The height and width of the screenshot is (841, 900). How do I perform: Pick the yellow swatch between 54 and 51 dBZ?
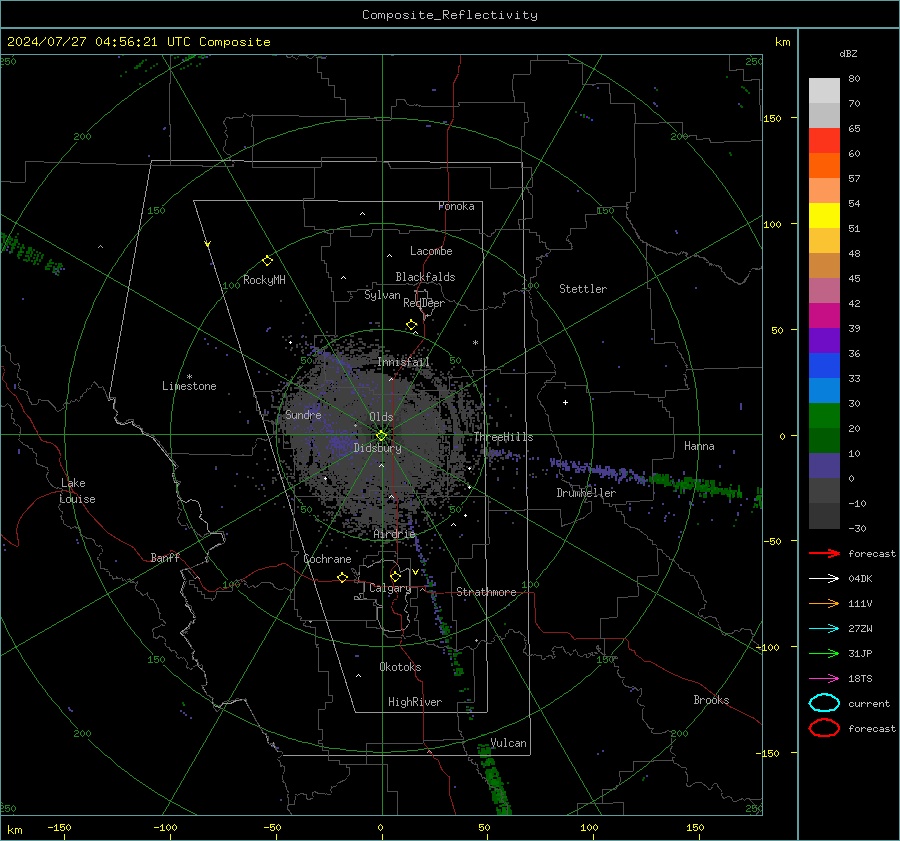pos(824,216)
